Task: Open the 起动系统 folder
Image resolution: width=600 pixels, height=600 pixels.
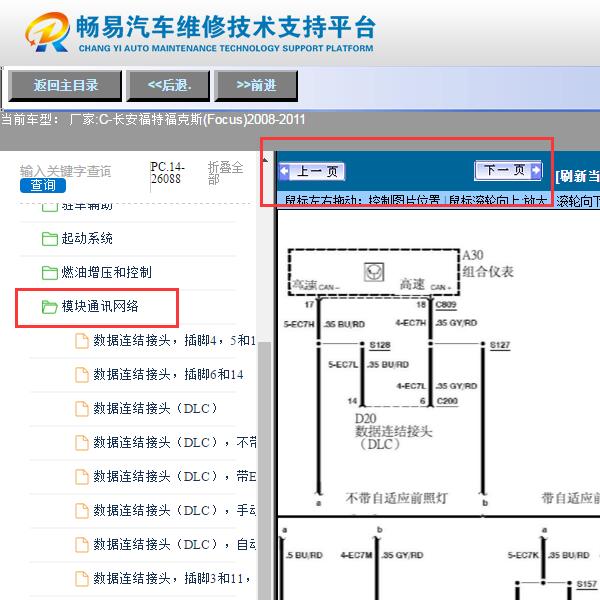Action: (87, 238)
